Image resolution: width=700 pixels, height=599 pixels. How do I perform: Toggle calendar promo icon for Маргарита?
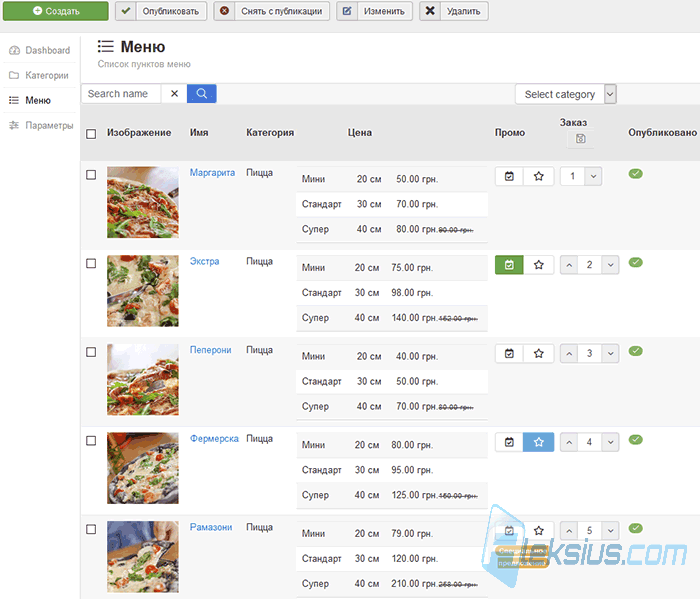509,176
